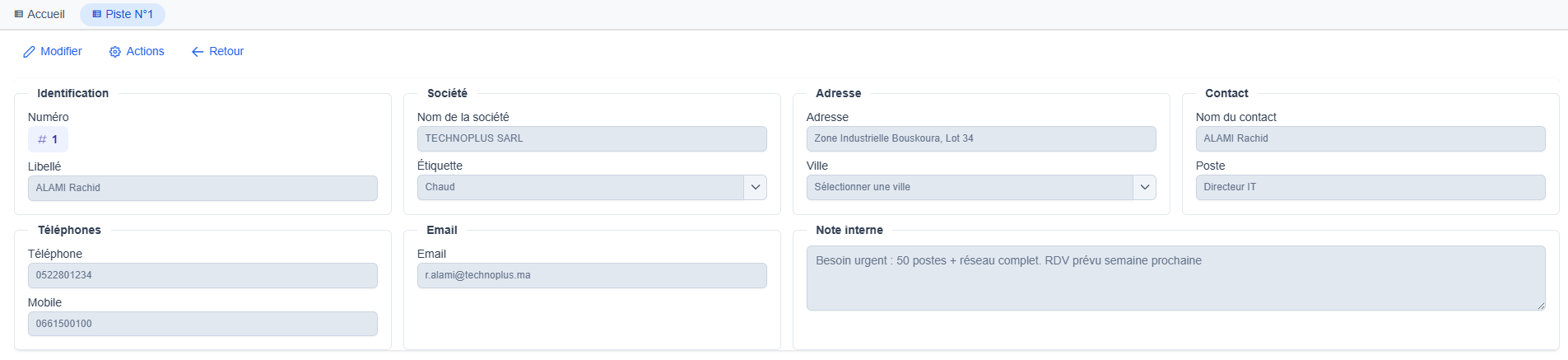1568x360 pixels.
Task: Click the gear icon beside Actions
Action: [x=115, y=52]
